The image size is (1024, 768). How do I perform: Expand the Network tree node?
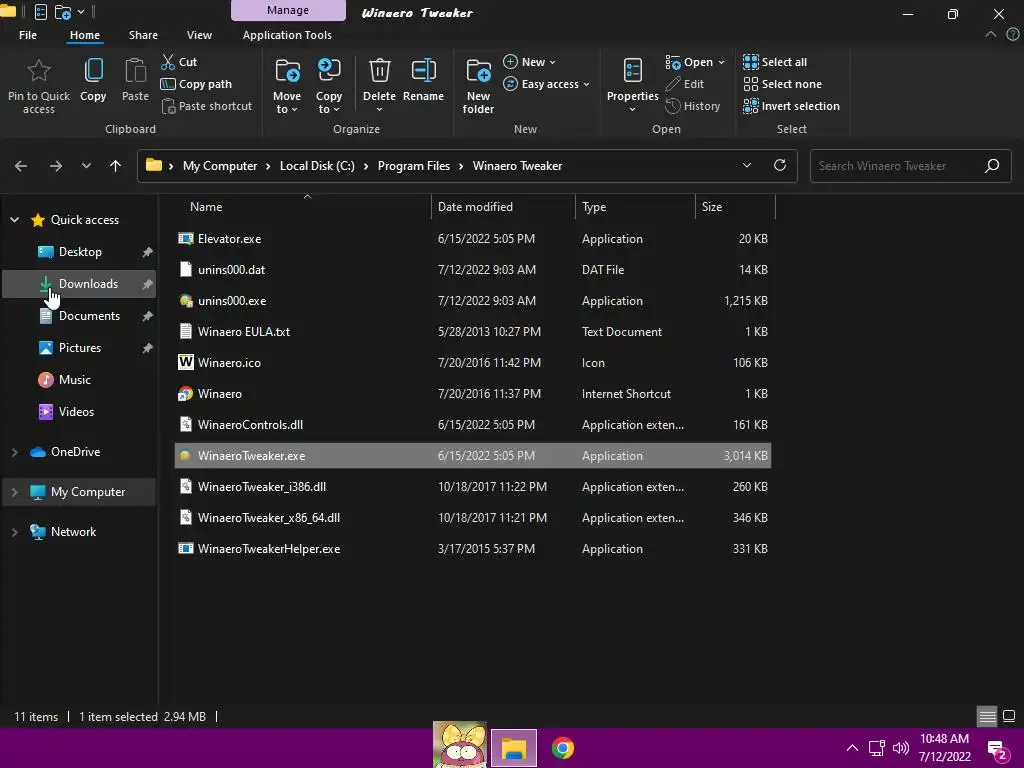pos(14,532)
